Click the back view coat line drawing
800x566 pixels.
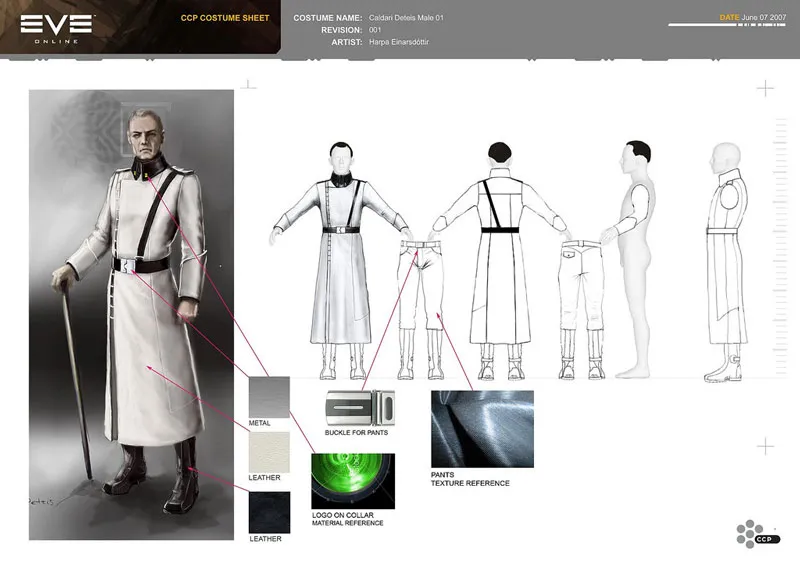click(500, 260)
